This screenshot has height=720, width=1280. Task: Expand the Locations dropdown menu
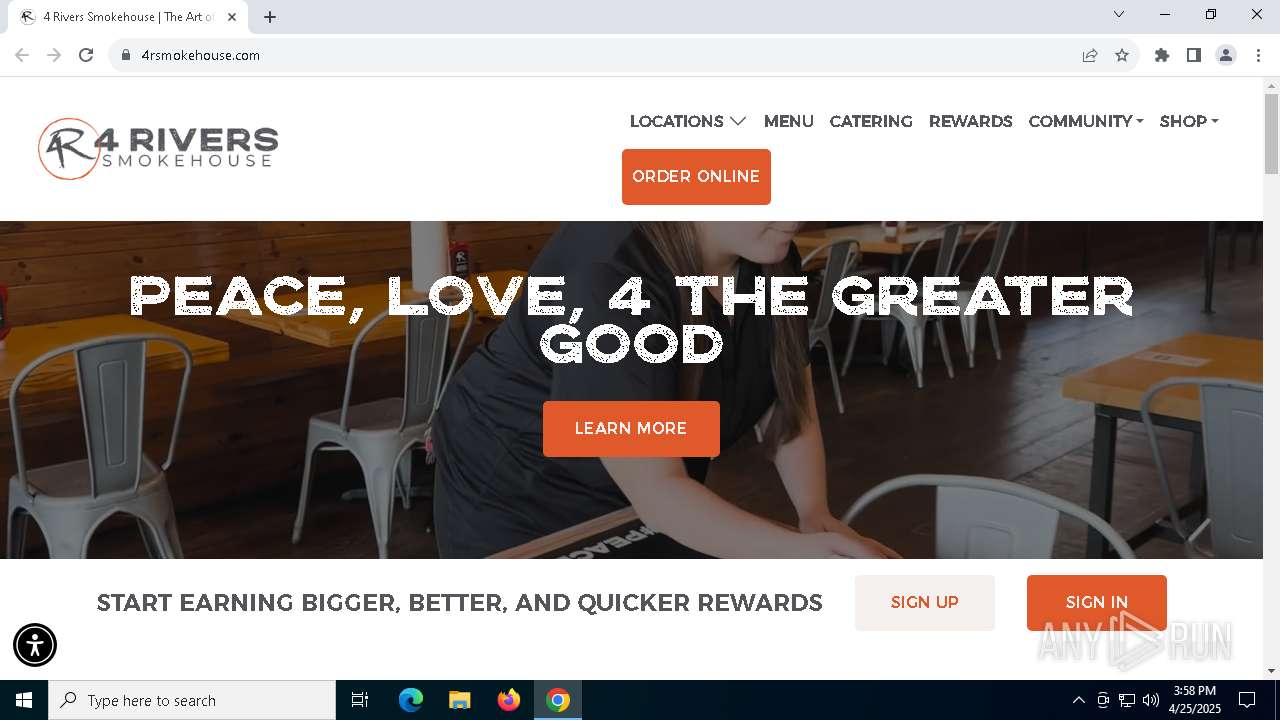pos(688,121)
